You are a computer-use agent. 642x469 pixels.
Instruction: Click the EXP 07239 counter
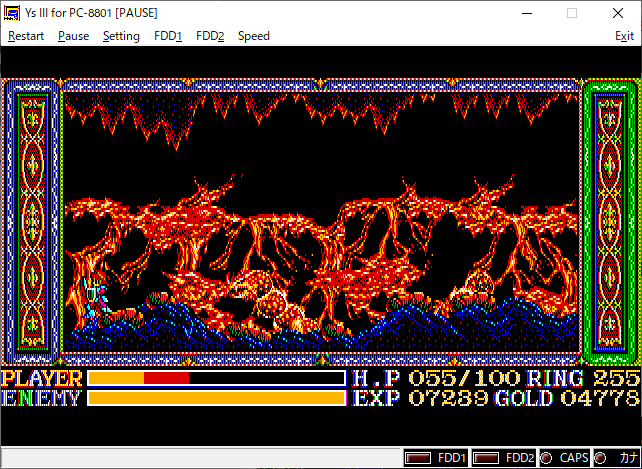pos(420,398)
